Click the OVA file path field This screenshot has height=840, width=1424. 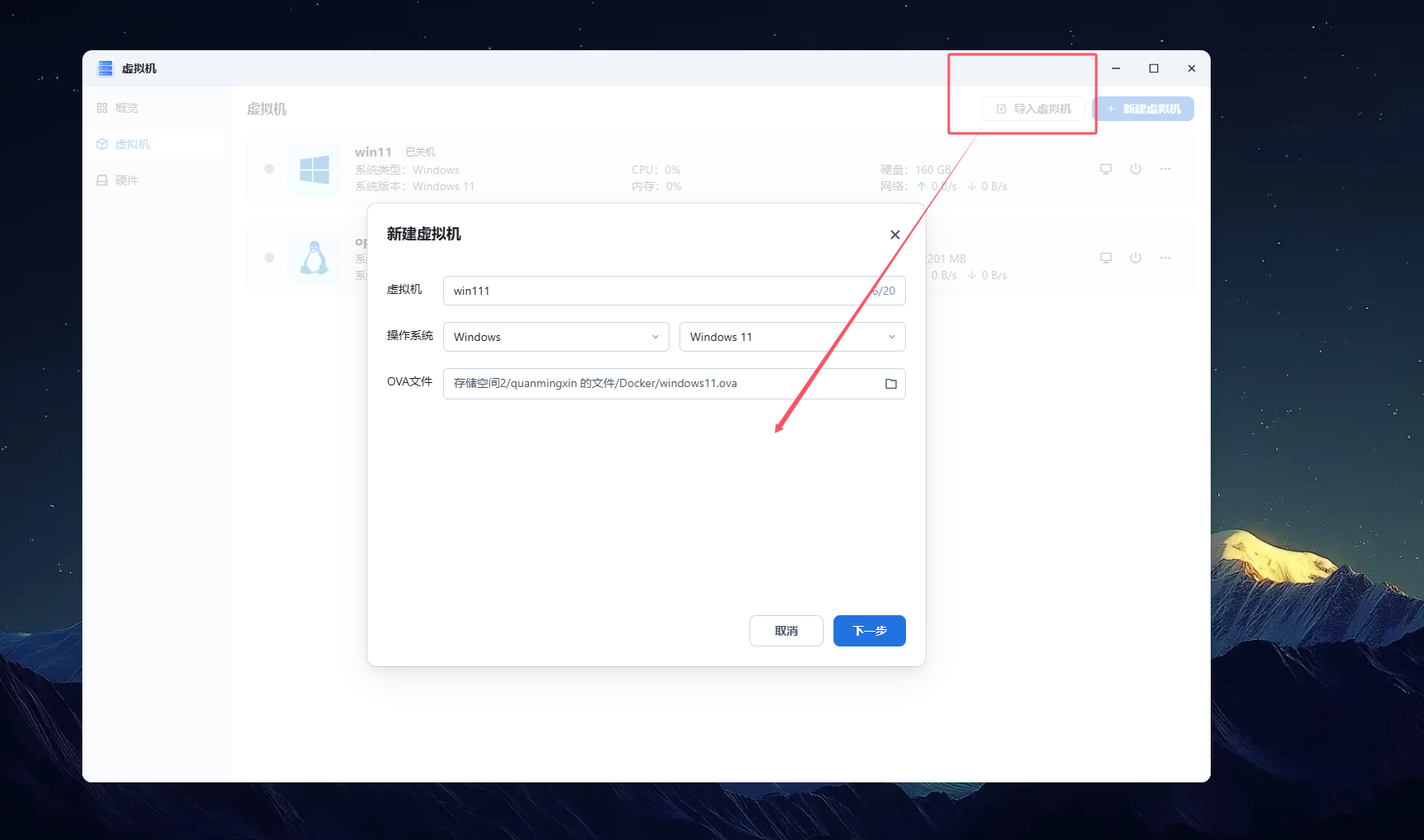pyautogui.click(x=675, y=384)
